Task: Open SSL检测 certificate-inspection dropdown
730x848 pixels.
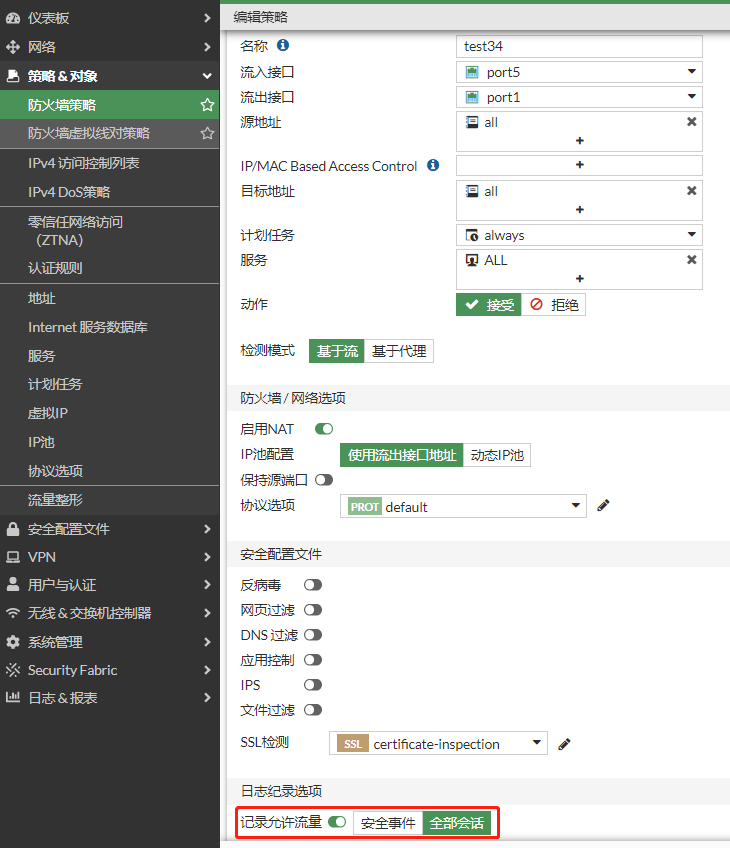Action: pyautogui.click(x=438, y=743)
